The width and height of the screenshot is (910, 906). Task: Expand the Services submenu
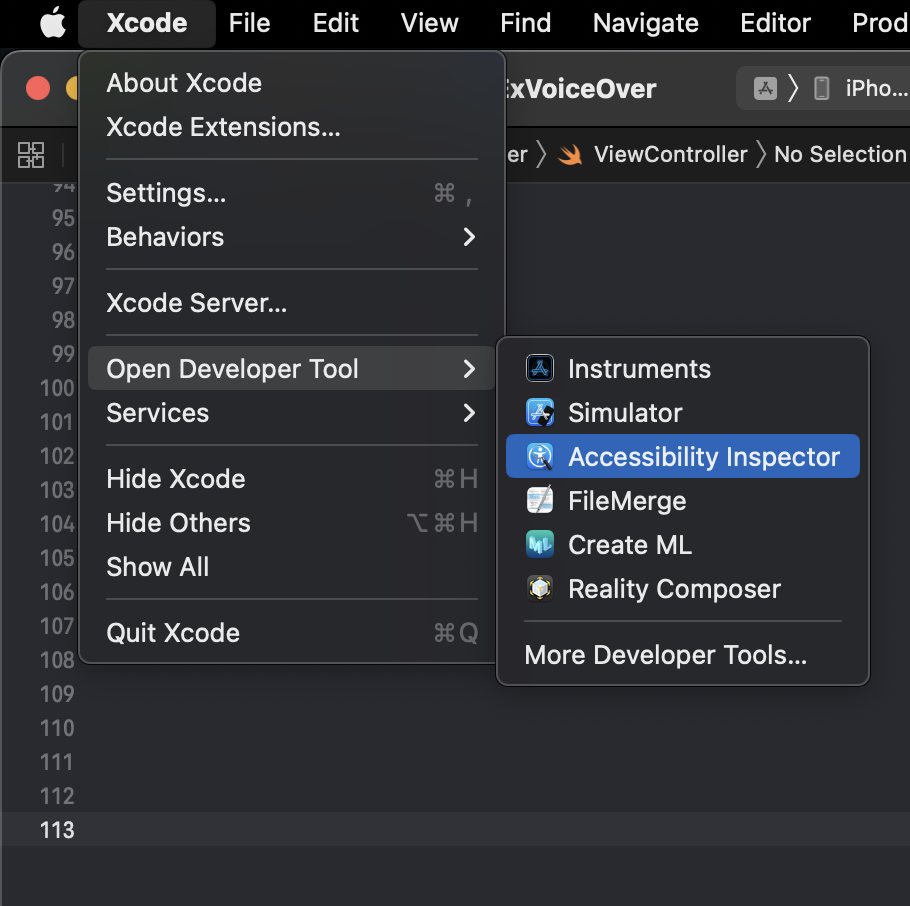click(x=292, y=413)
